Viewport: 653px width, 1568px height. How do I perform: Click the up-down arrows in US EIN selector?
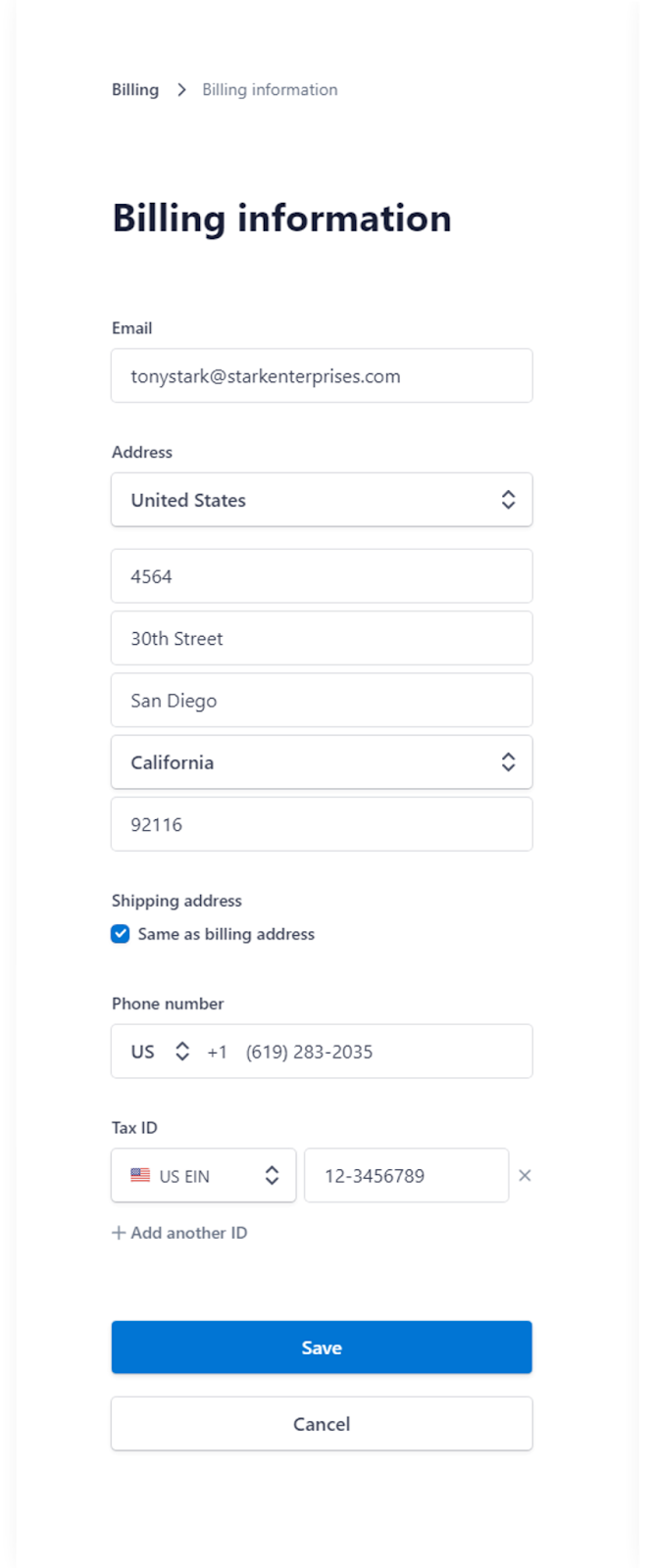point(272,1175)
